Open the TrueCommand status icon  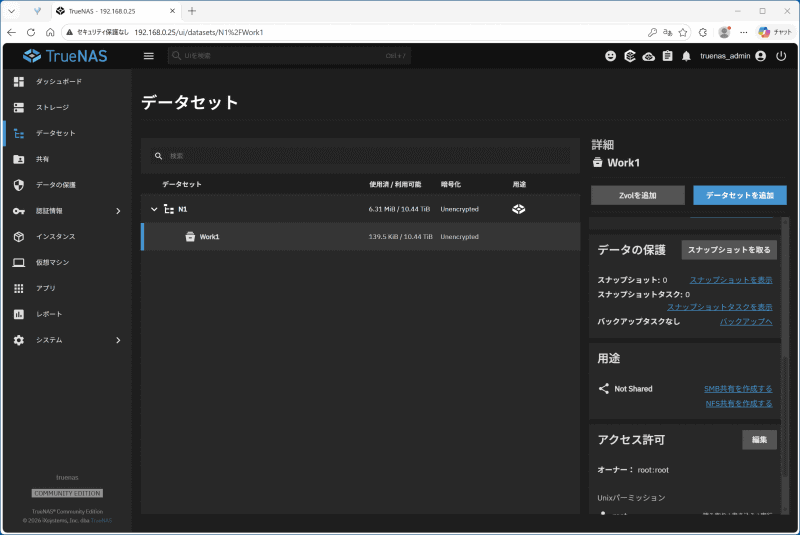630,56
